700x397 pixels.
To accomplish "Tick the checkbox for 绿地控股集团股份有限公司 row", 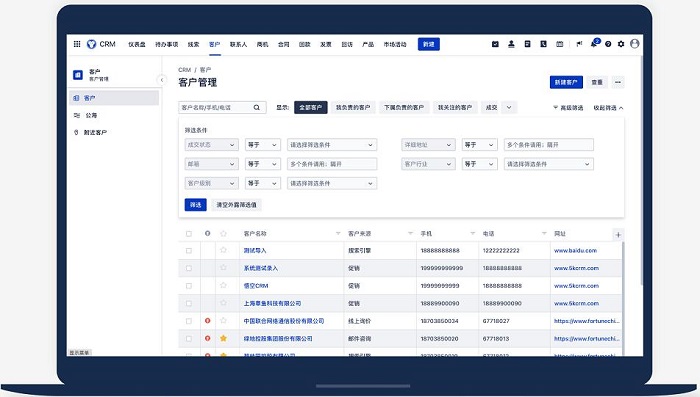I will pyautogui.click(x=189, y=338).
